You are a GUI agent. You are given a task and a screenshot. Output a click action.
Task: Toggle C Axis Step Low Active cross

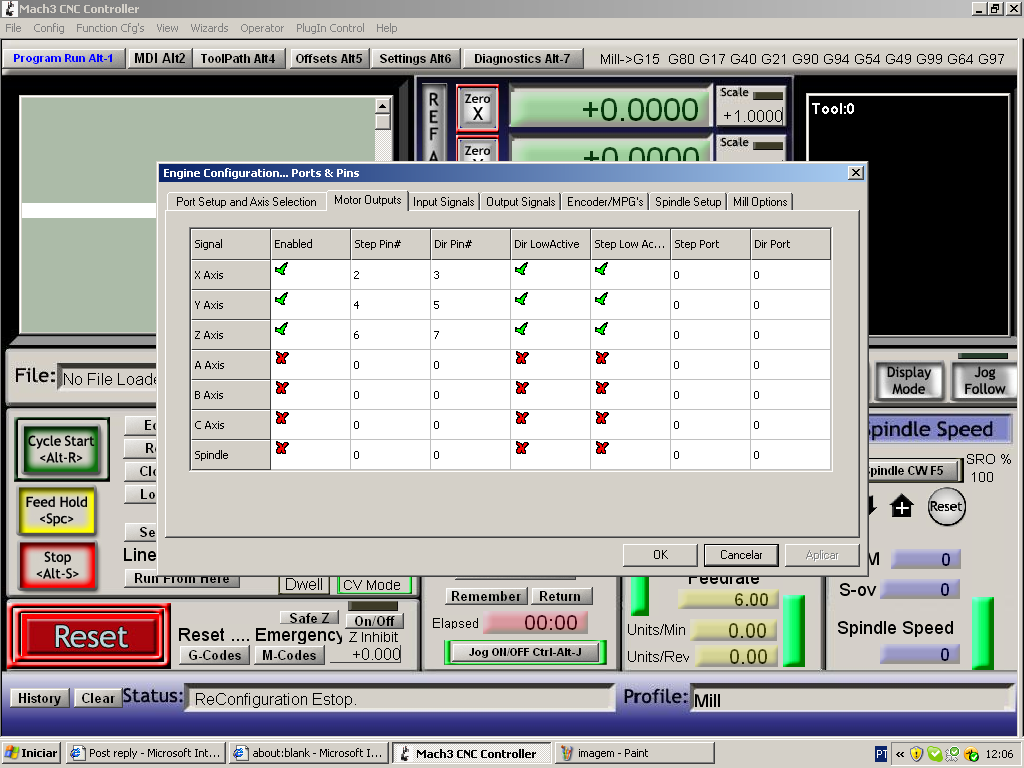[x=601, y=418]
